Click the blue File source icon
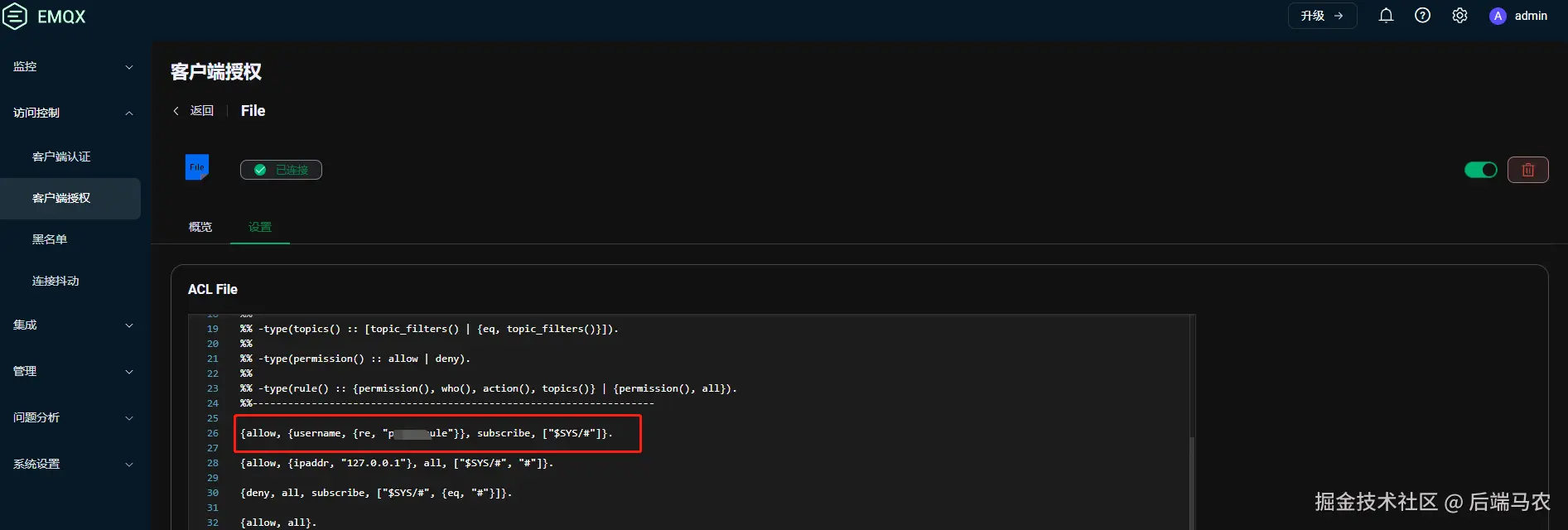 coord(197,167)
